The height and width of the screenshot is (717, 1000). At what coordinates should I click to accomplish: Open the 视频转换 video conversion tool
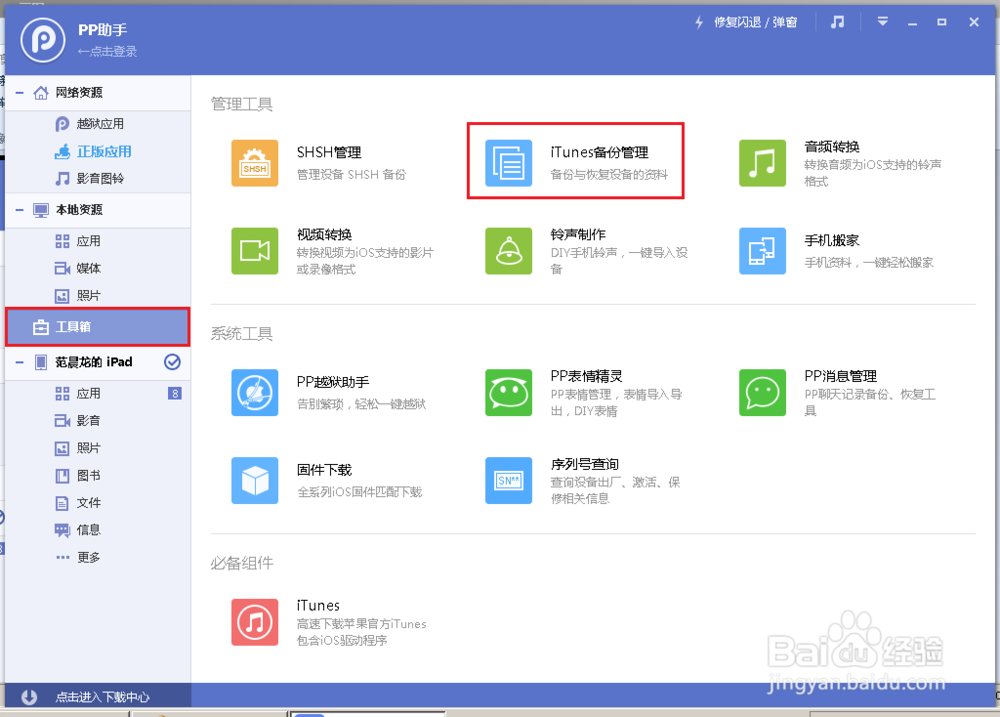[x=254, y=251]
